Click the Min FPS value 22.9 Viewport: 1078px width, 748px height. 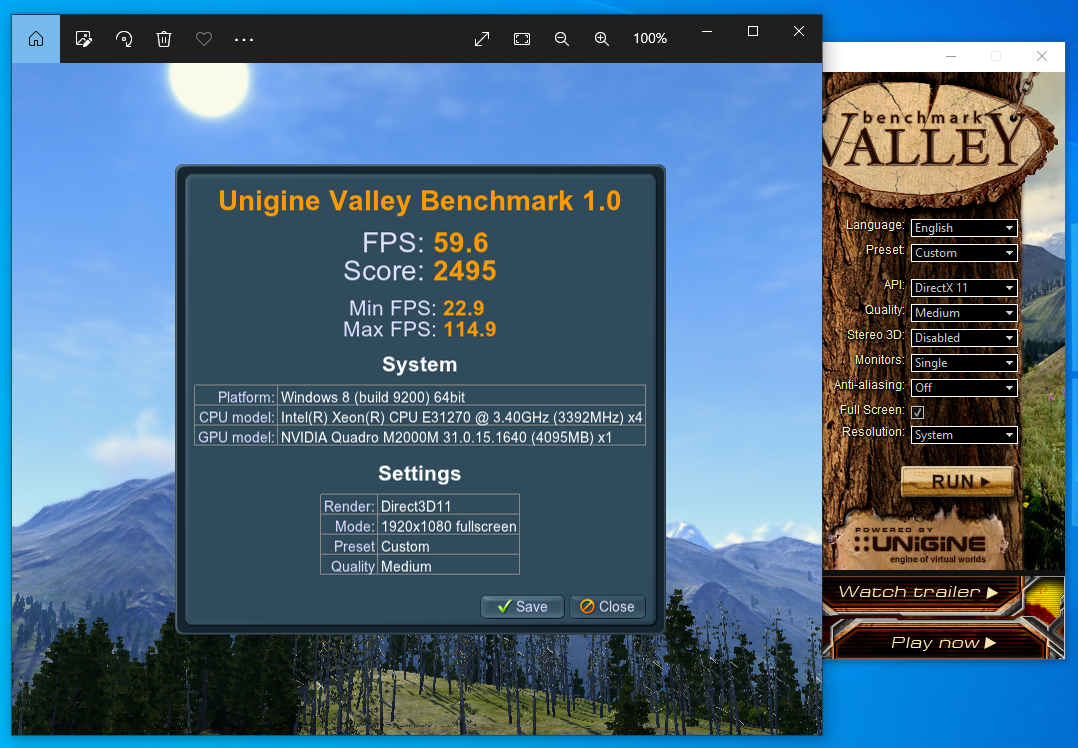463,308
